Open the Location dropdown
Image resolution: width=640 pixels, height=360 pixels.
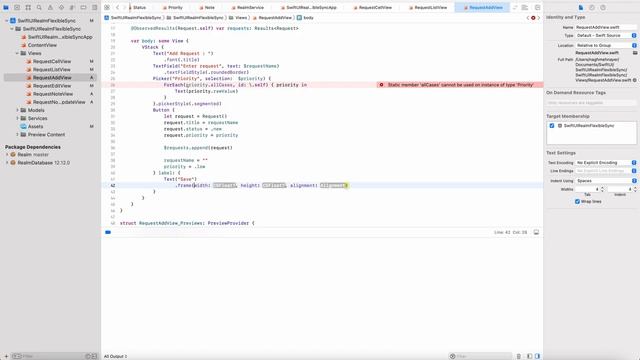606,45
